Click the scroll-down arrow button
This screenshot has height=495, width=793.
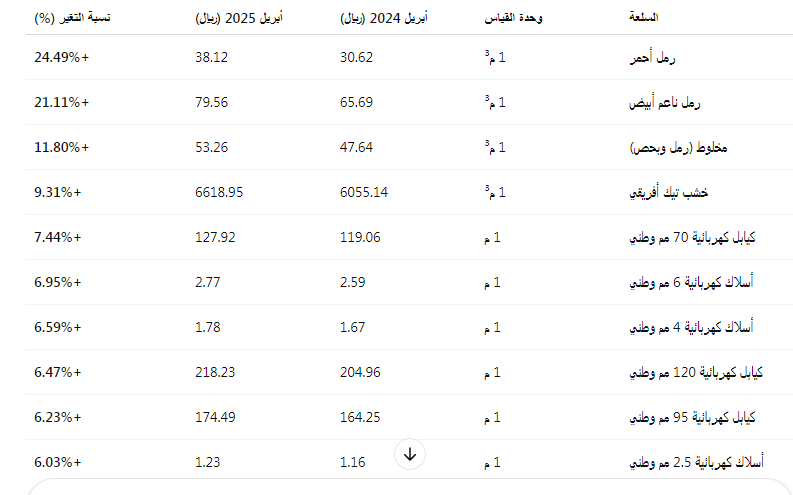click(x=410, y=454)
